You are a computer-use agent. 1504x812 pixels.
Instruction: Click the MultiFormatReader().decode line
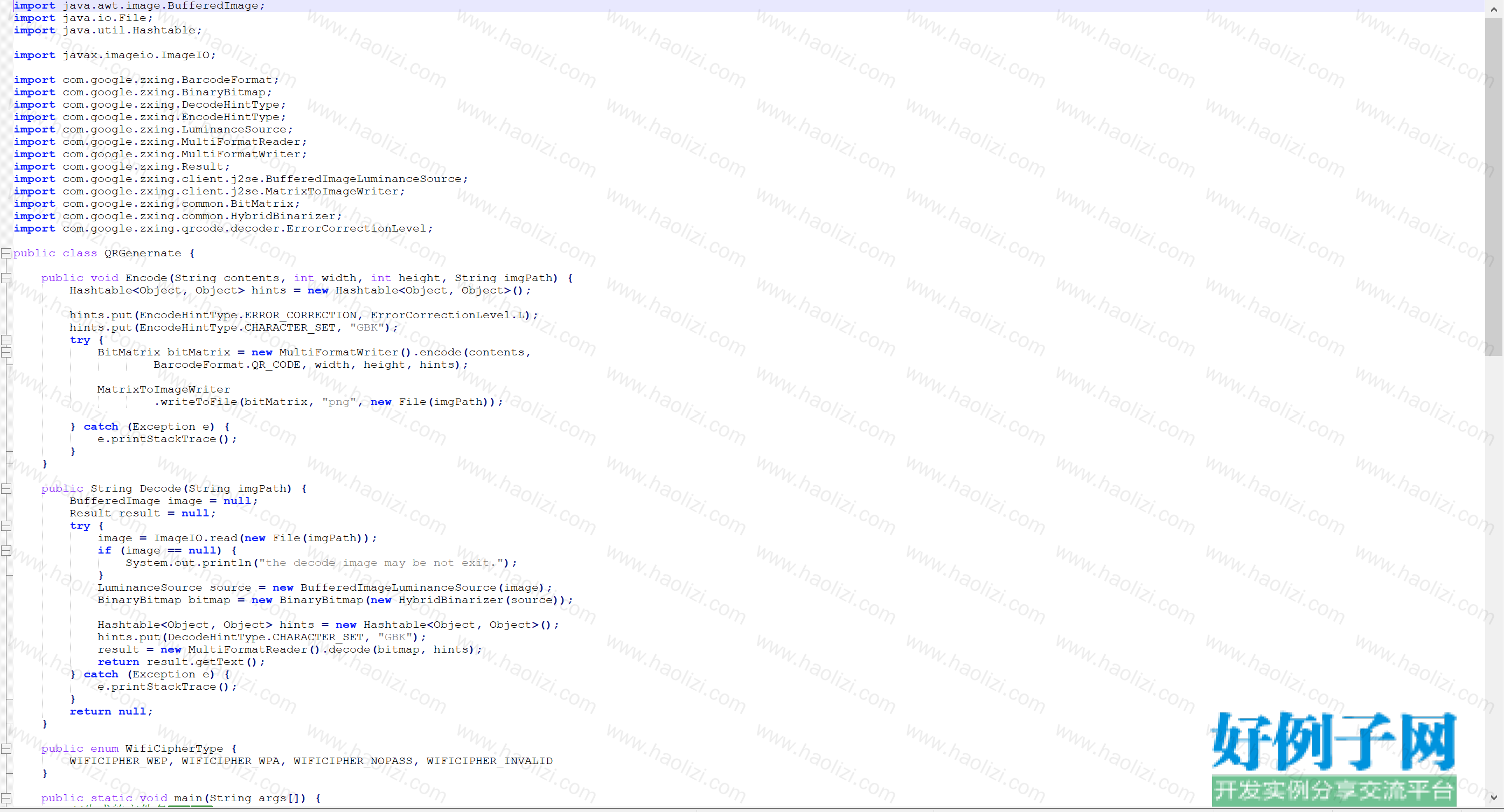[x=290, y=650]
